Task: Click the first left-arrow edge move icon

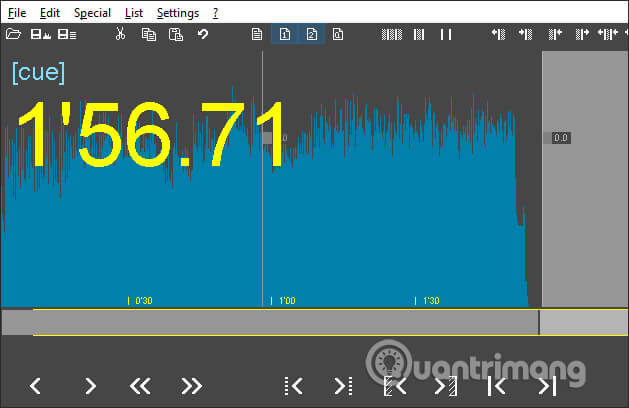Action: tap(499, 35)
